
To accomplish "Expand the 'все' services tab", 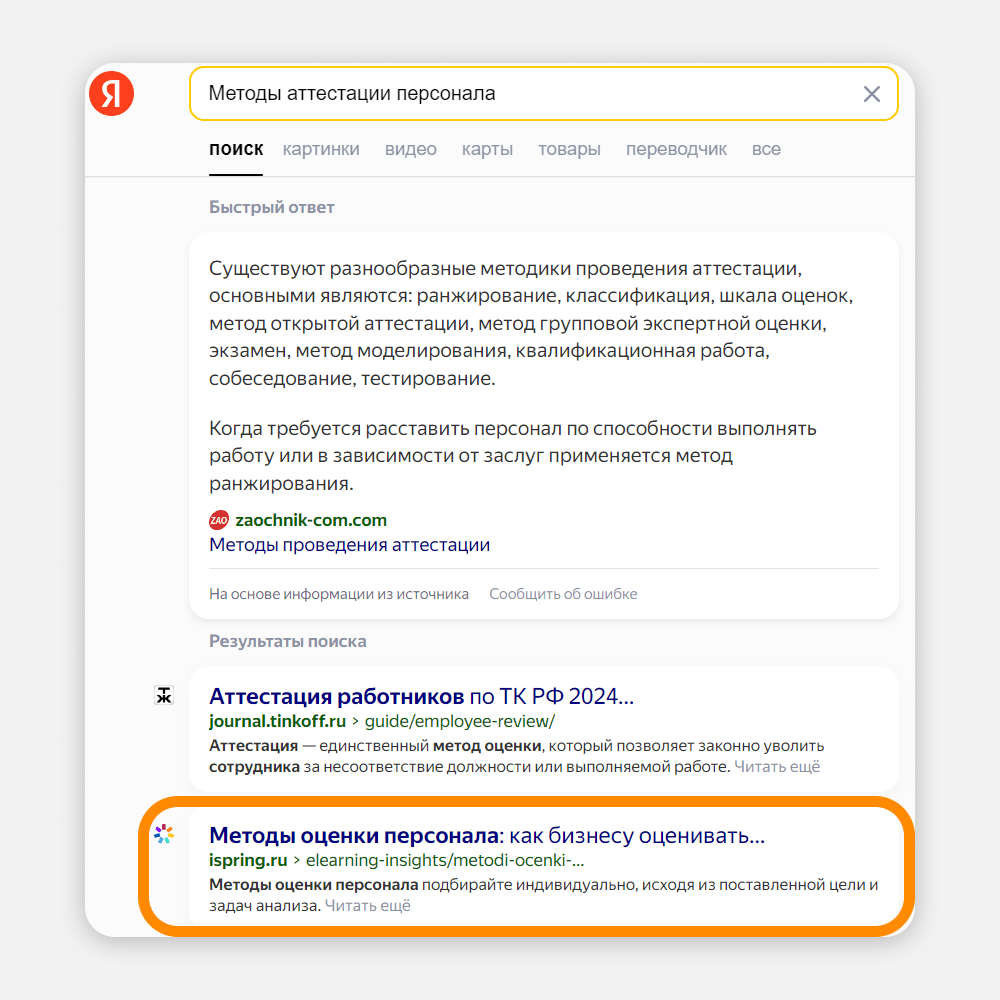I will tap(766, 149).
